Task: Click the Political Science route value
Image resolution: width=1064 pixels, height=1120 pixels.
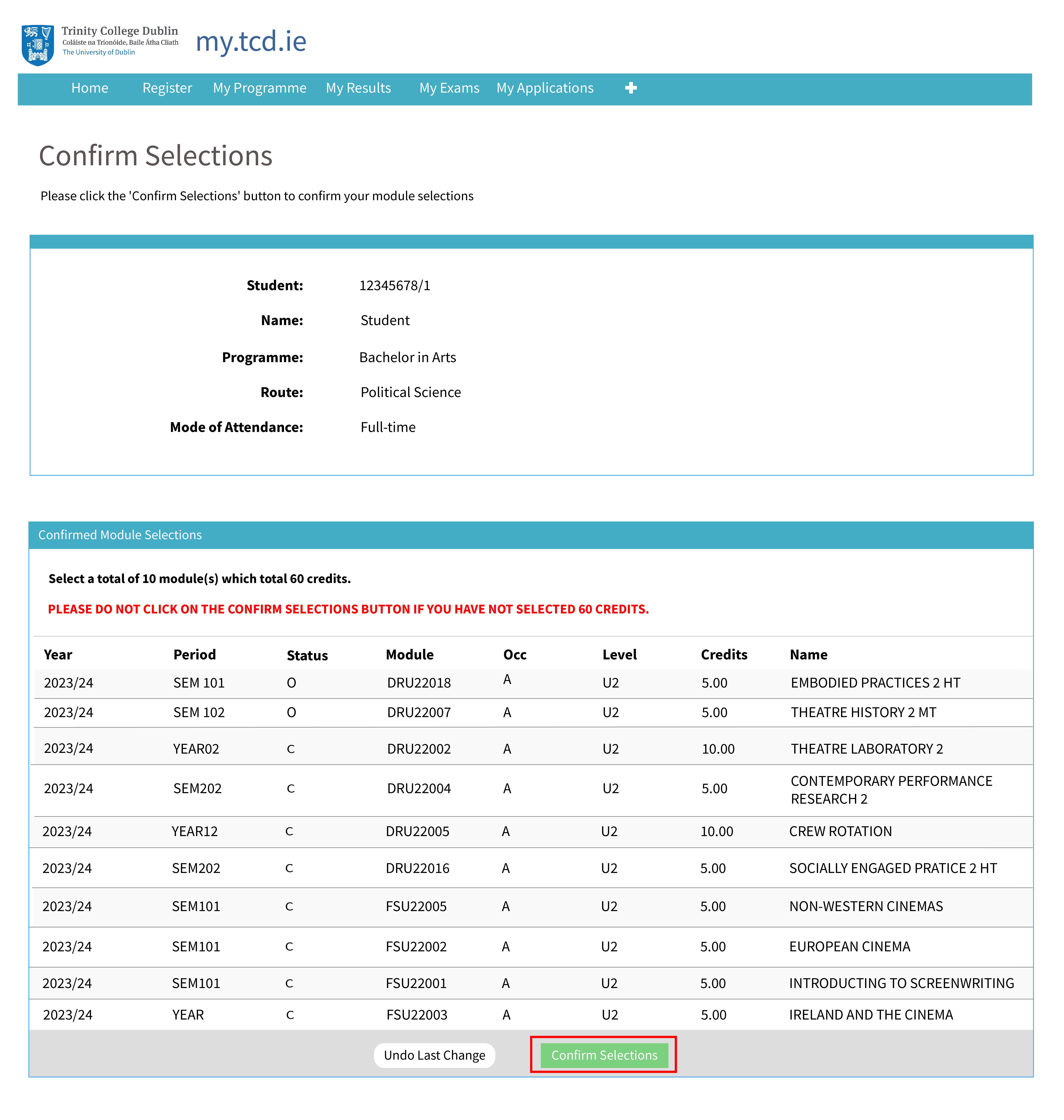Action: tap(411, 393)
